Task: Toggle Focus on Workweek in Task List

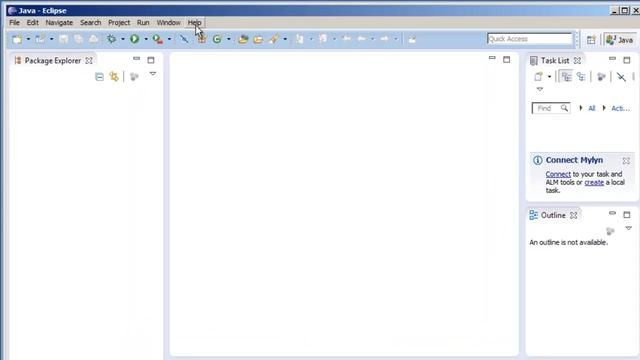Action: [x=601, y=76]
